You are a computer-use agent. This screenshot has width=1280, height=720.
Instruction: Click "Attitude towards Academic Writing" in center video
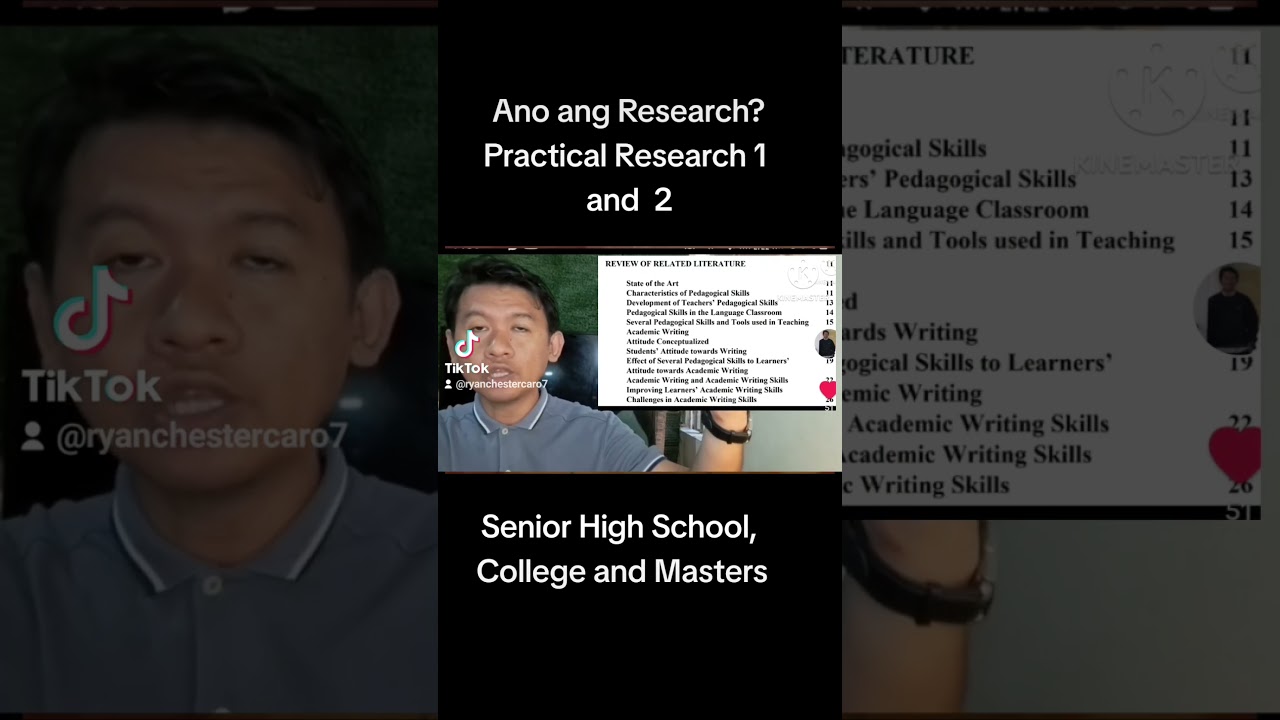pyautogui.click(x=687, y=370)
